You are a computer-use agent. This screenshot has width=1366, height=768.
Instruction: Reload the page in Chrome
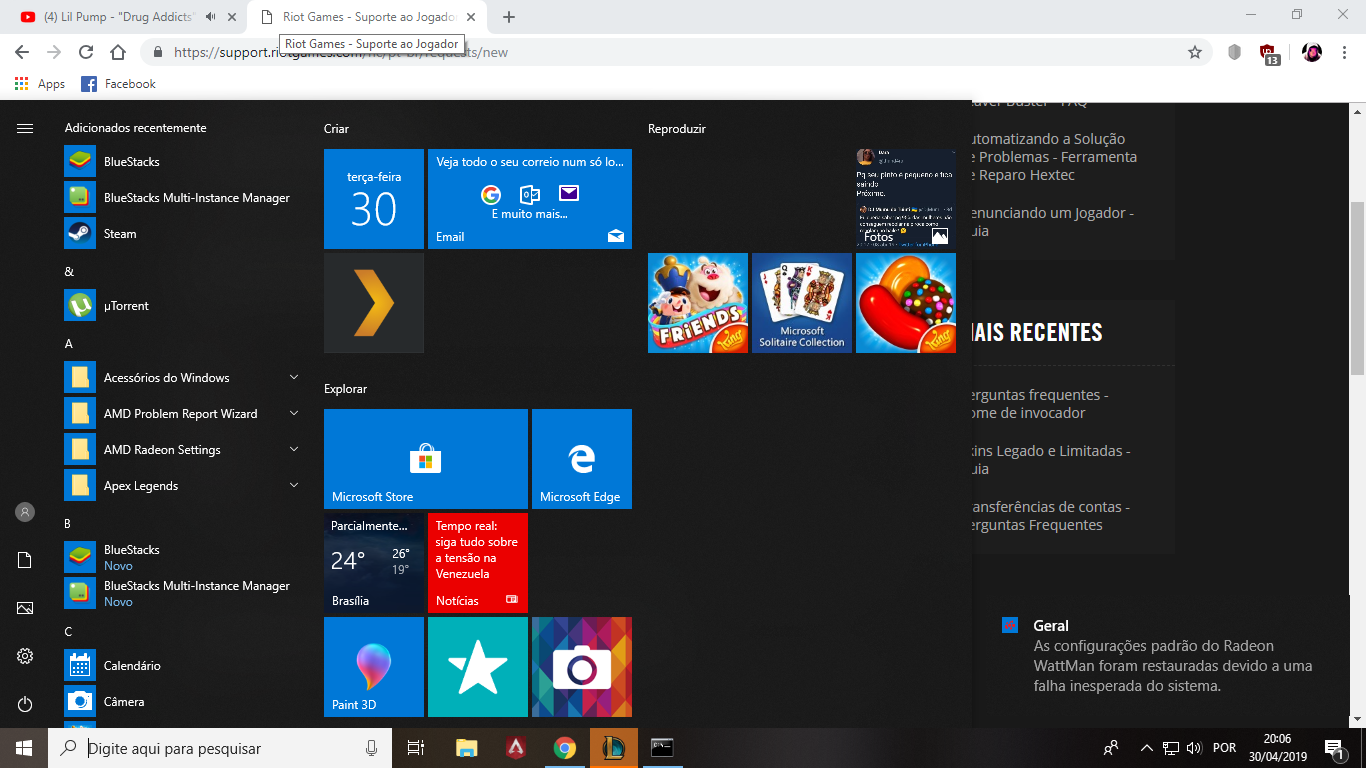click(x=86, y=52)
